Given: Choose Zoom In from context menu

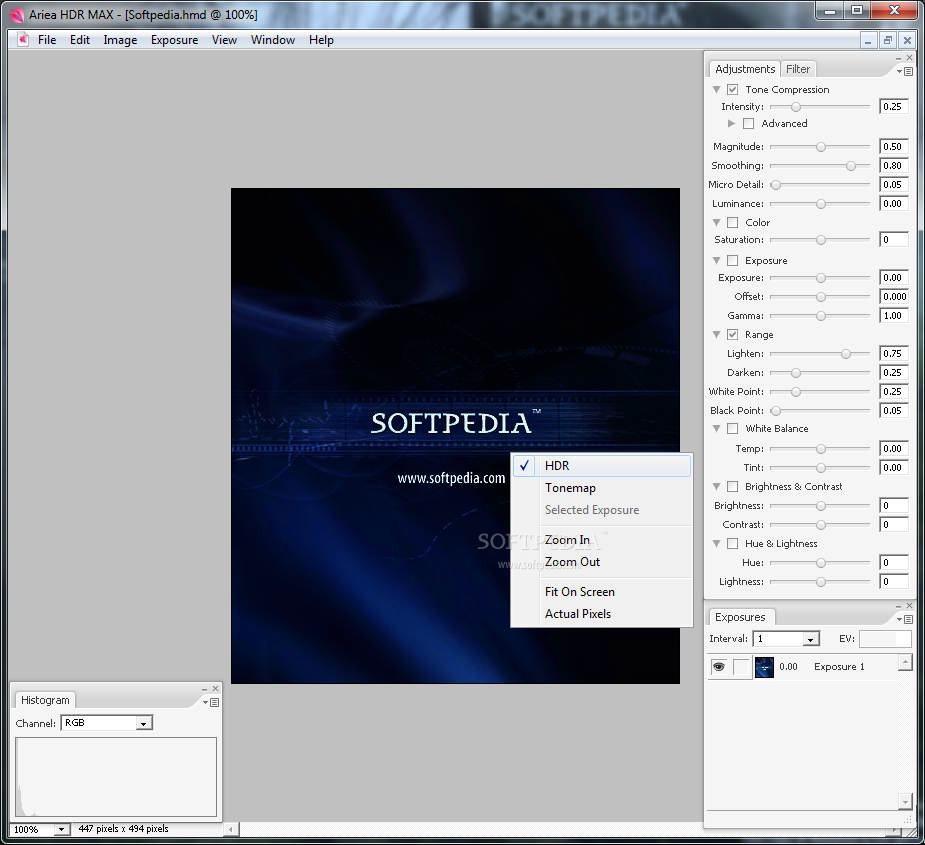Looking at the screenshot, I should click(602, 540).
